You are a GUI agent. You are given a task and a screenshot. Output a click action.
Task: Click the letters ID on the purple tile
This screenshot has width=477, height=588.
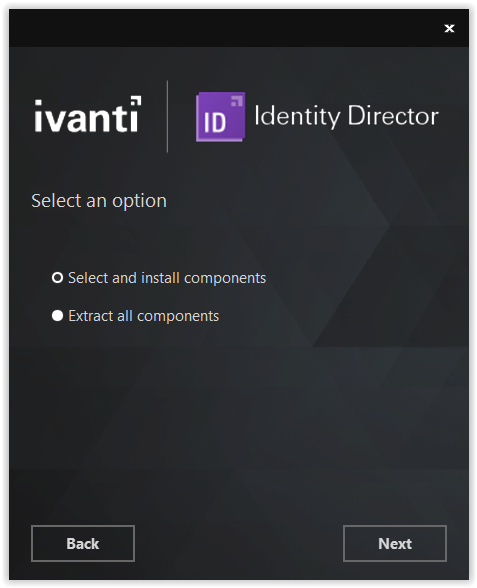click(x=214, y=122)
